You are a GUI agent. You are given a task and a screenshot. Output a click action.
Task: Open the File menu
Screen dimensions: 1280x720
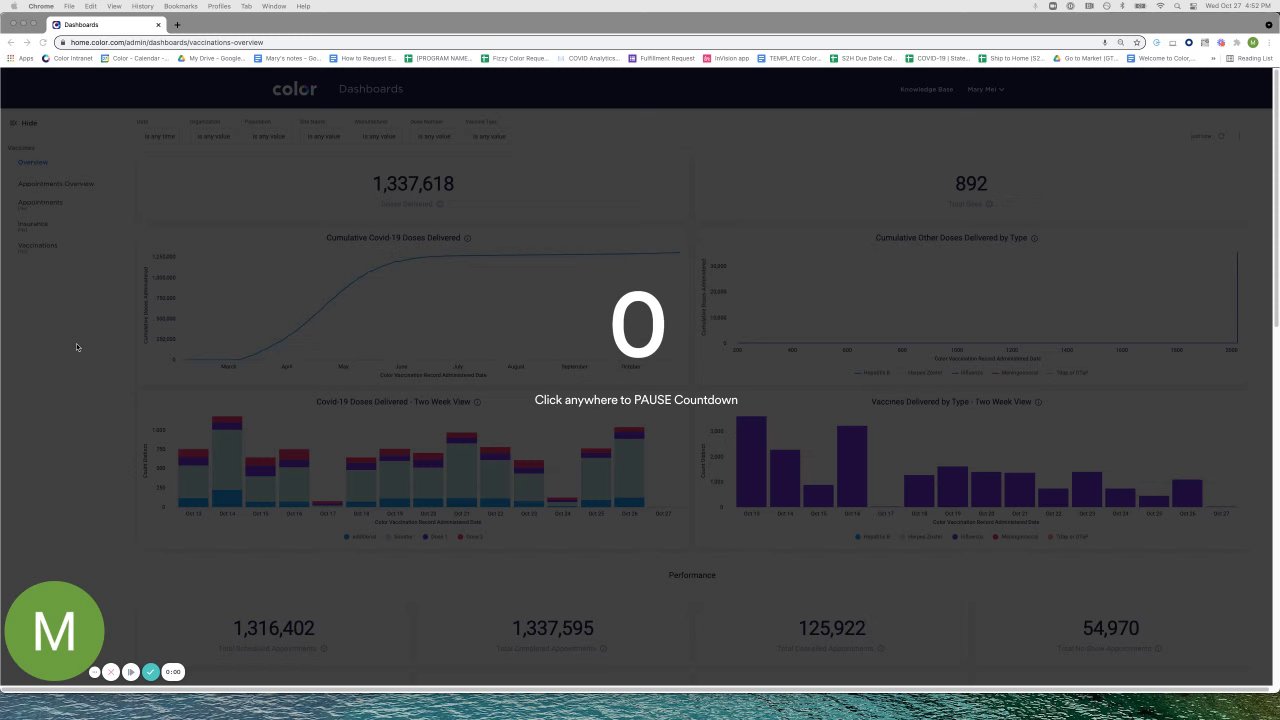coord(69,6)
